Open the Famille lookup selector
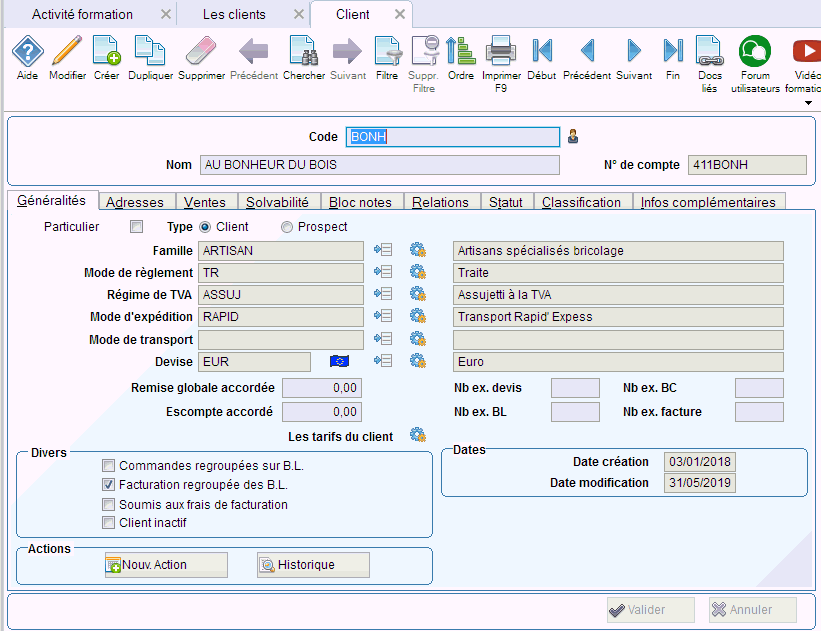The image size is (821, 631). (384, 250)
